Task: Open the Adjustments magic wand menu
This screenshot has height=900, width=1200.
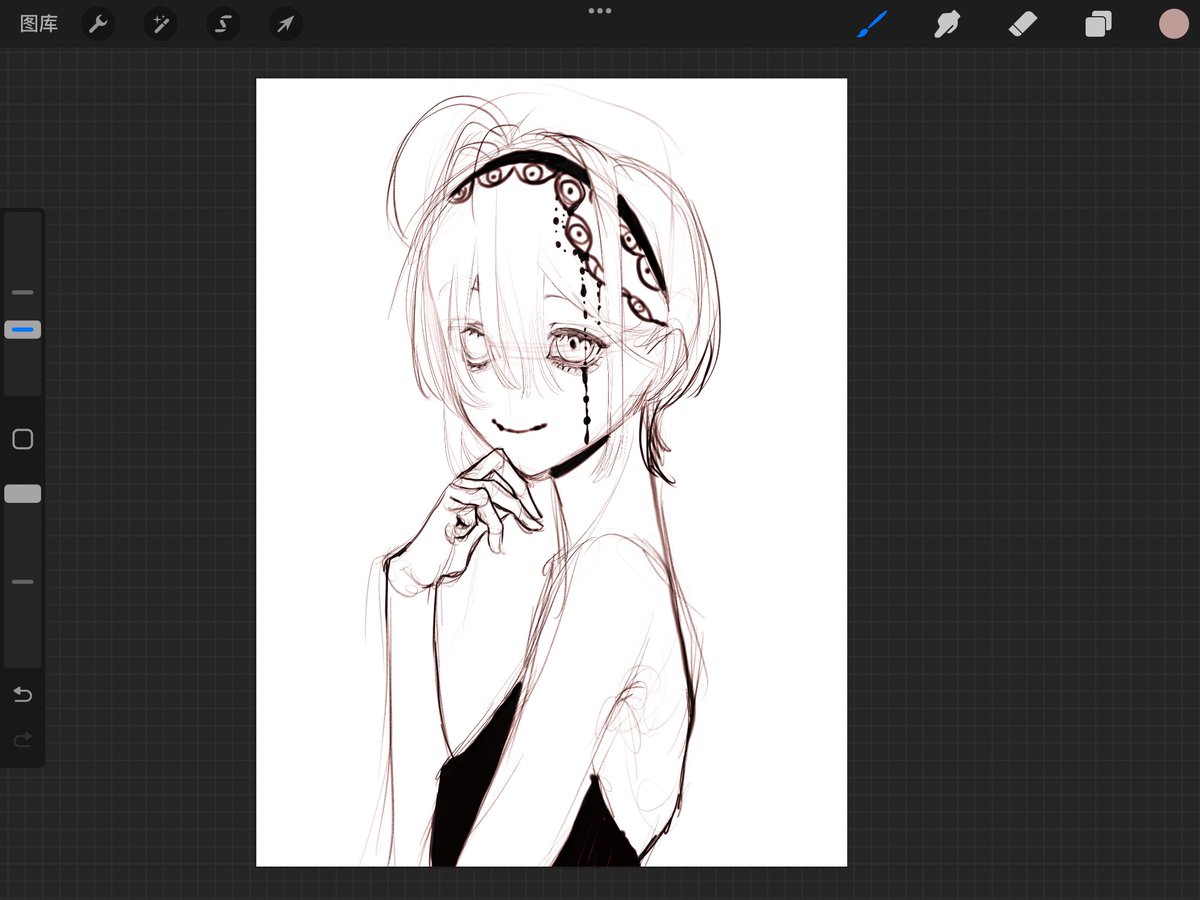Action: 160,24
